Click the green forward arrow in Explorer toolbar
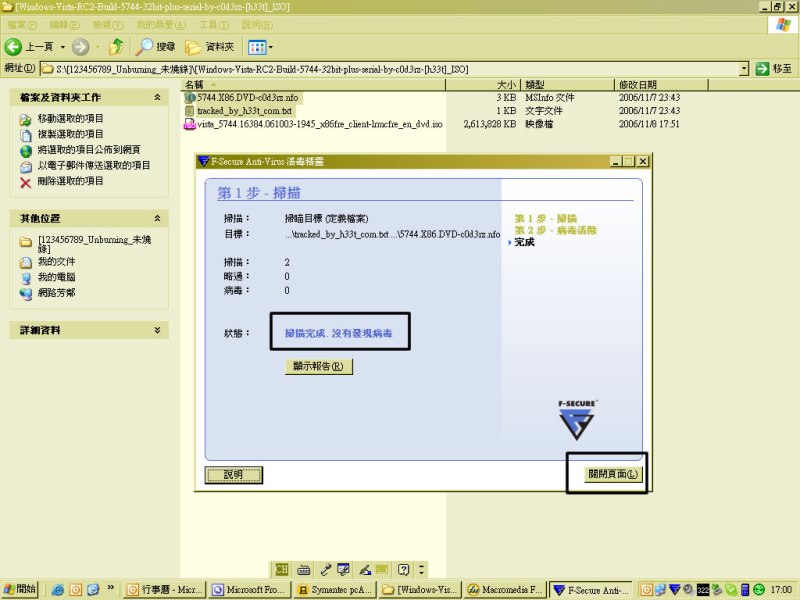Screen dimensions: 800x600 pyautogui.click(x=80, y=47)
